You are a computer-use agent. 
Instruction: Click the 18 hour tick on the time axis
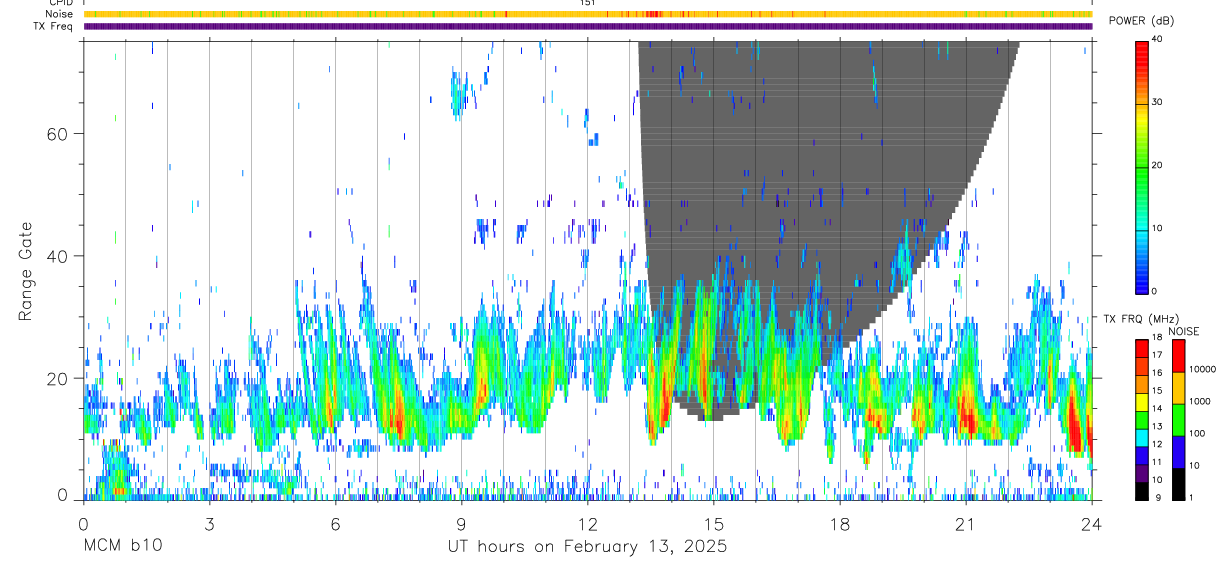pos(839,524)
